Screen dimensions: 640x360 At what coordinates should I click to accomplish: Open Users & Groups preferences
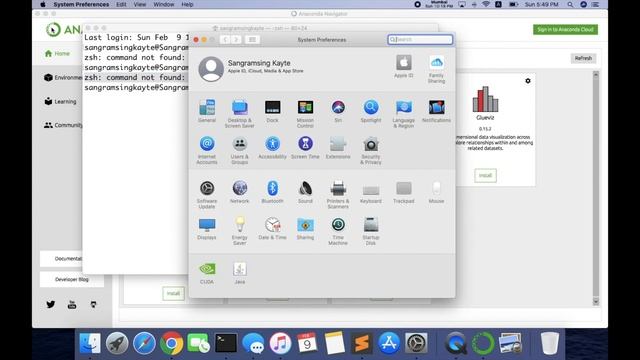click(240, 150)
